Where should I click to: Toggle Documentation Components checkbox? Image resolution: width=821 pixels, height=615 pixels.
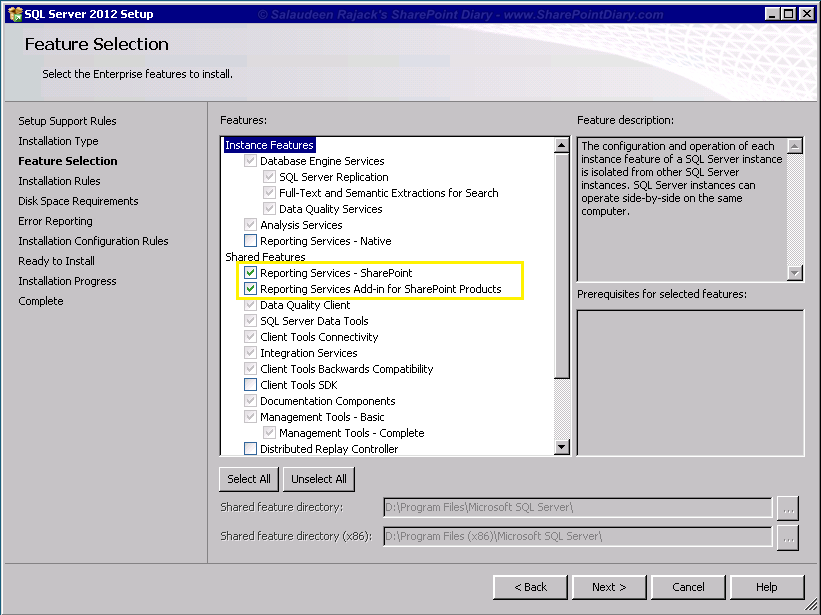pyautogui.click(x=250, y=401)
